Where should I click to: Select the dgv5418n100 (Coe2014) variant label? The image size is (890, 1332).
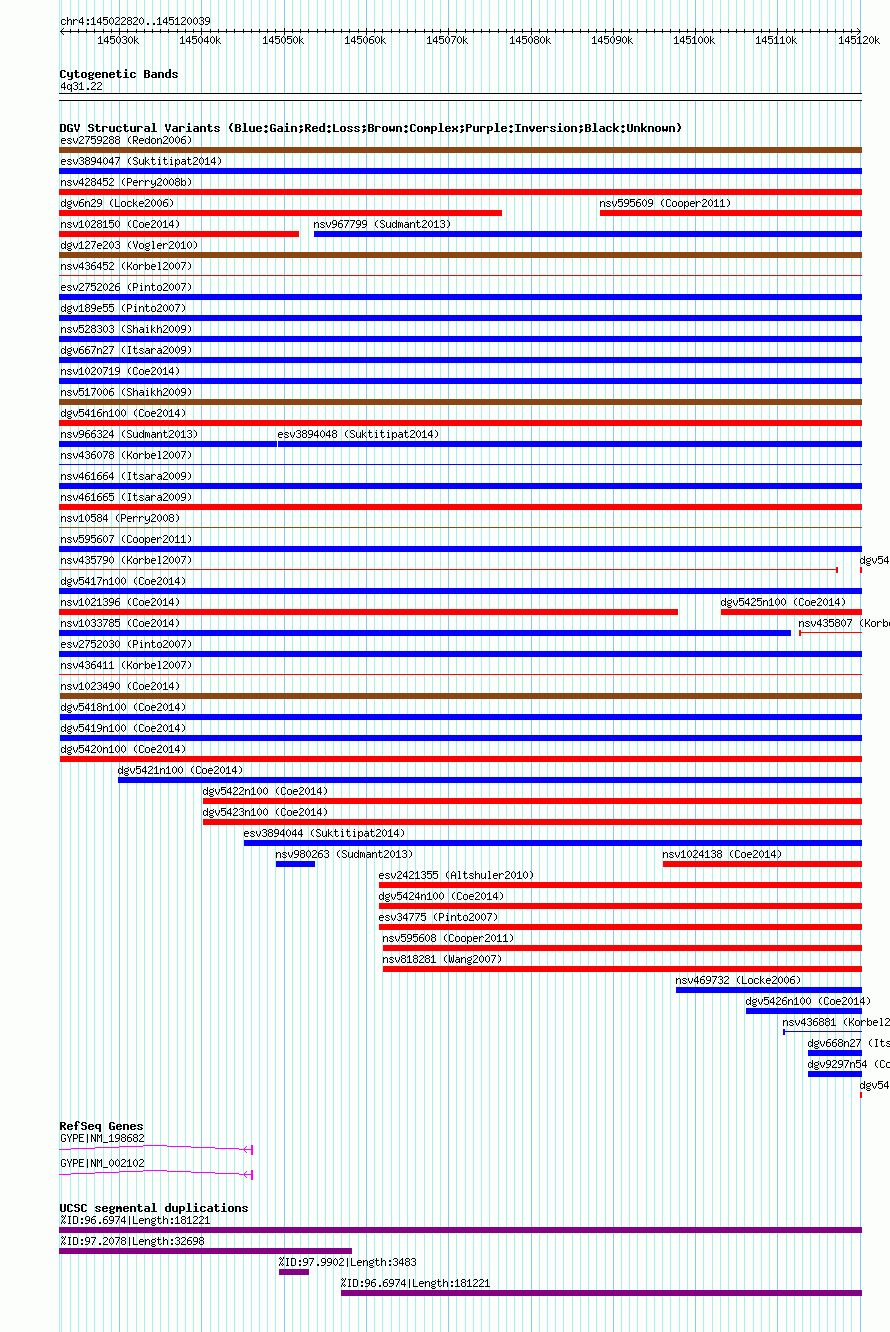(123, 707)
